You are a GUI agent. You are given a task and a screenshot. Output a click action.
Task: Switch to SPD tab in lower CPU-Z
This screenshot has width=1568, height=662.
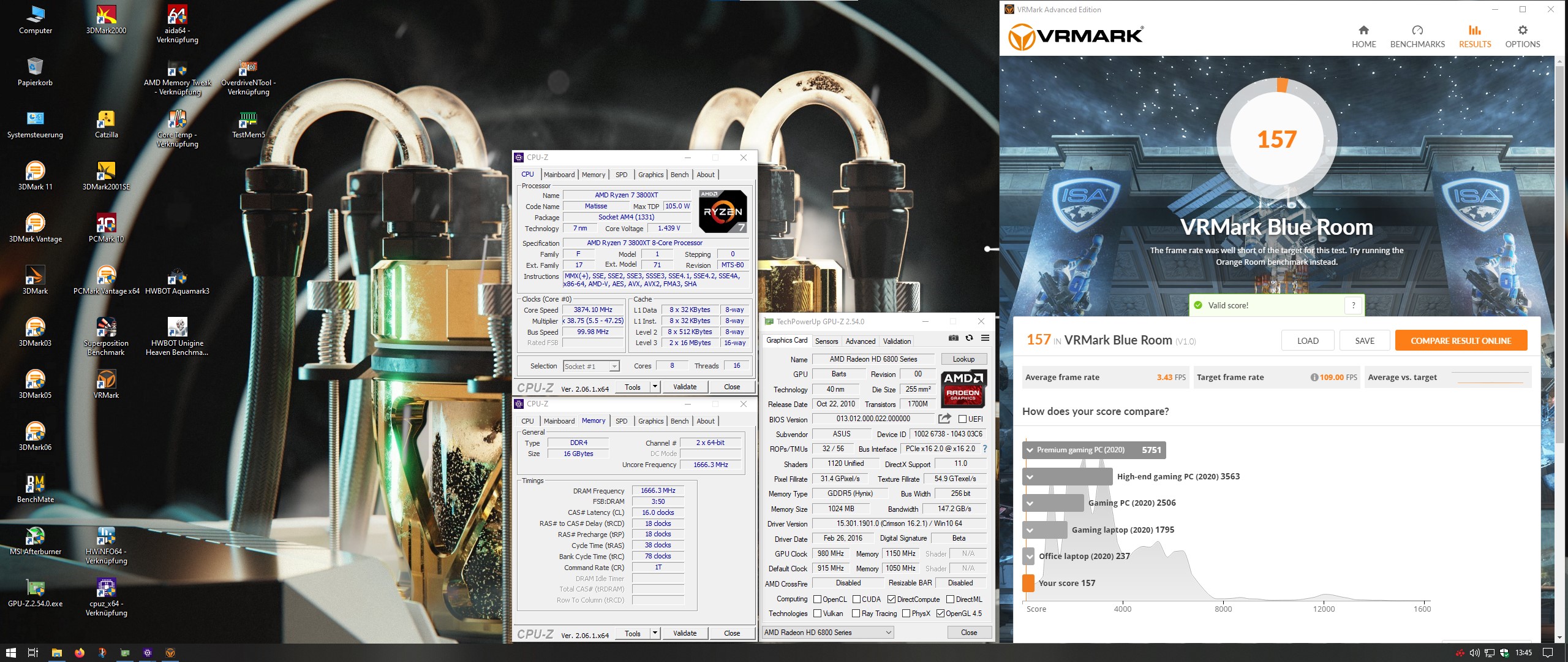pyautogui.click(x=621, y=421)
